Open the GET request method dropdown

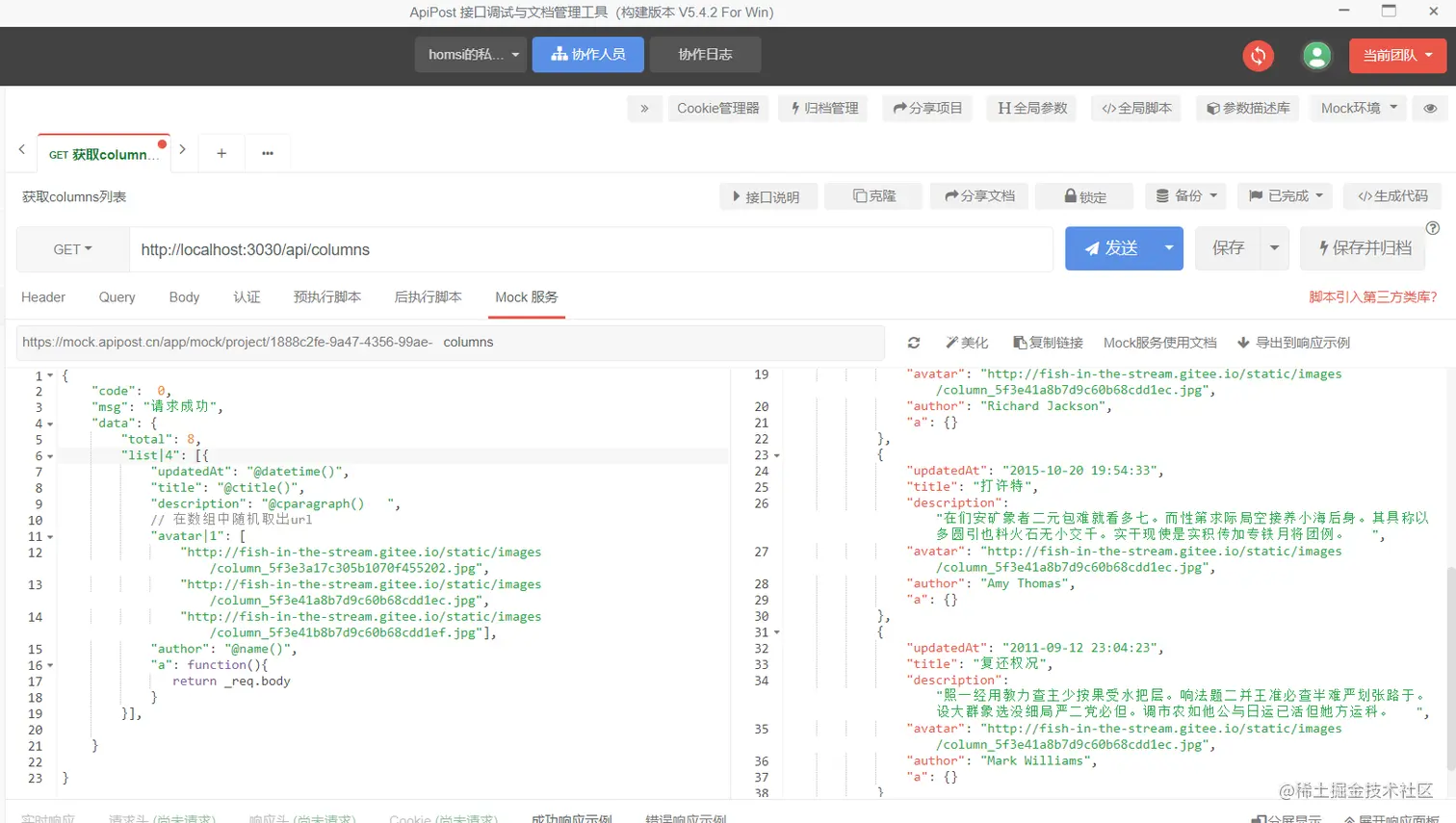click(73, 249)
